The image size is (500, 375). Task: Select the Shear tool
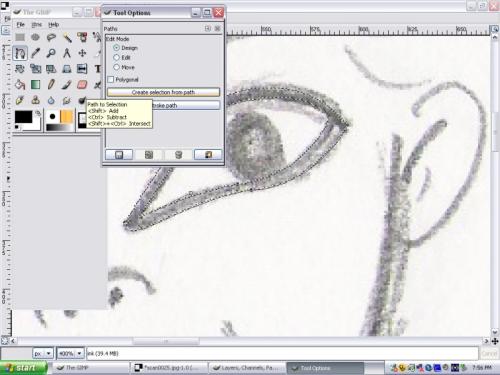pyautogui.click(x=51, y=69)
